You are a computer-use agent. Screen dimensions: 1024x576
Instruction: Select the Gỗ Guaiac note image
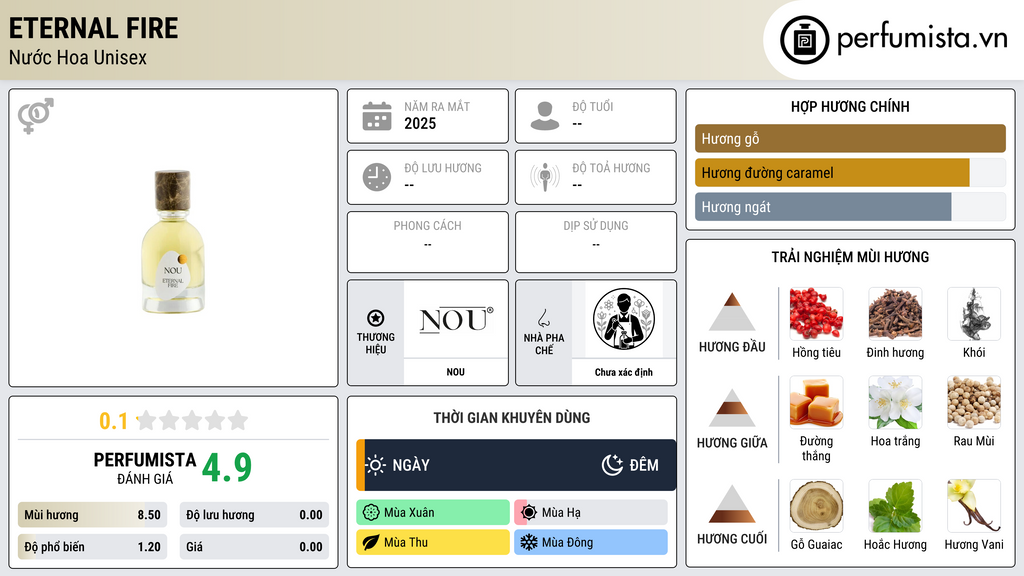816,506
